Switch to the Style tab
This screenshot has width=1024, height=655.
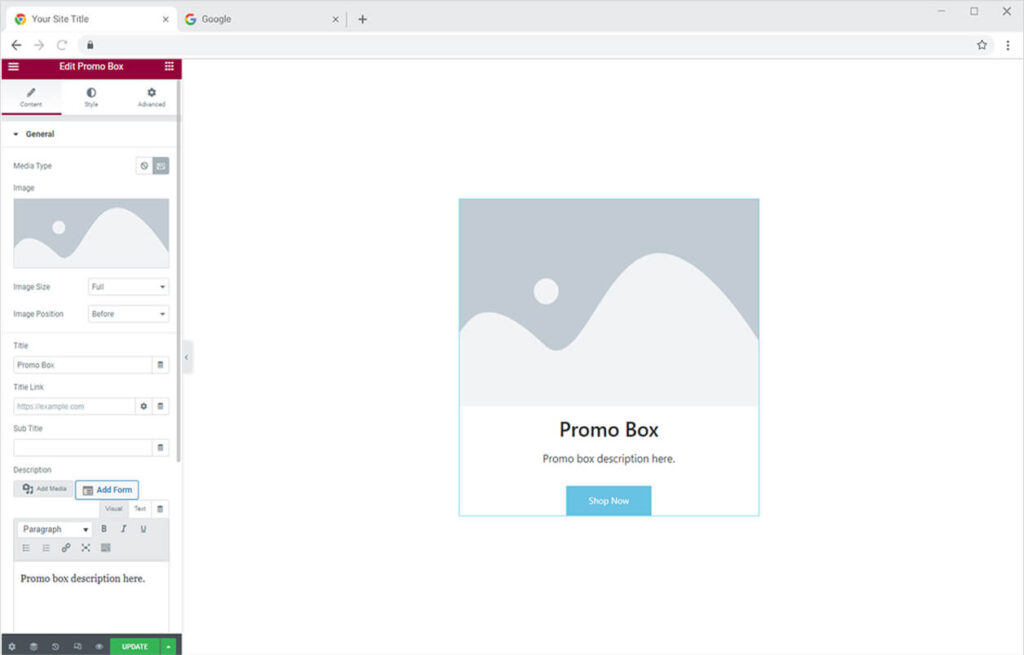[91, 97]
